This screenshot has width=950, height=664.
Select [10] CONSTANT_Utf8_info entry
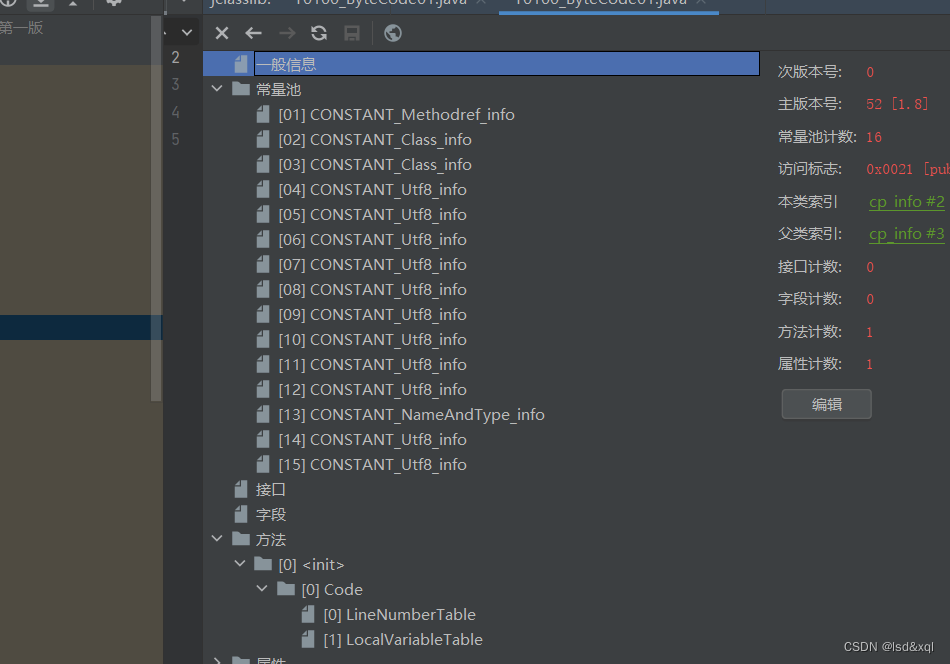coord(372,339)
